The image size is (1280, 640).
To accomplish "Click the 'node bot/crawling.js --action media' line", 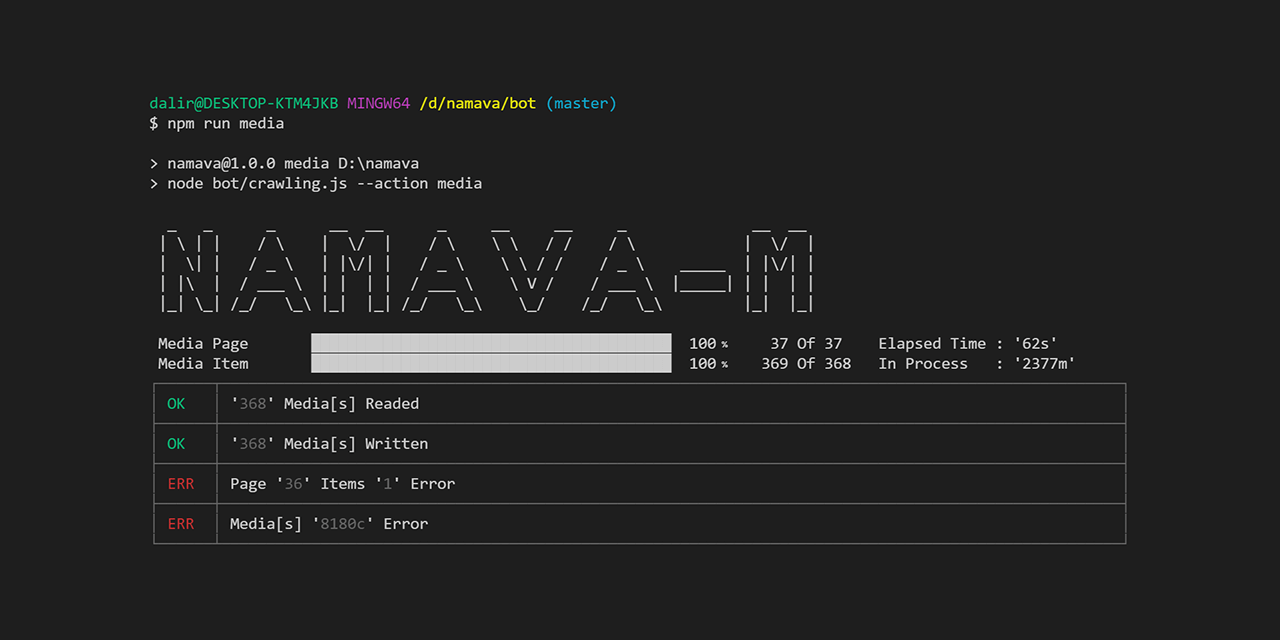I will click(x=316, y=183).
